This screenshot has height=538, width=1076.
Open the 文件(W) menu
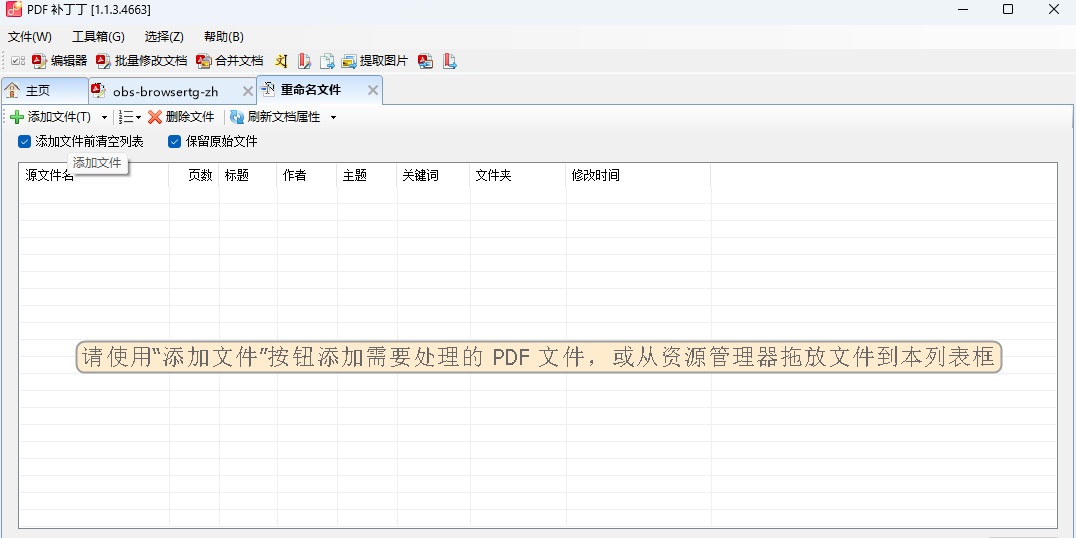pos(29,37)
